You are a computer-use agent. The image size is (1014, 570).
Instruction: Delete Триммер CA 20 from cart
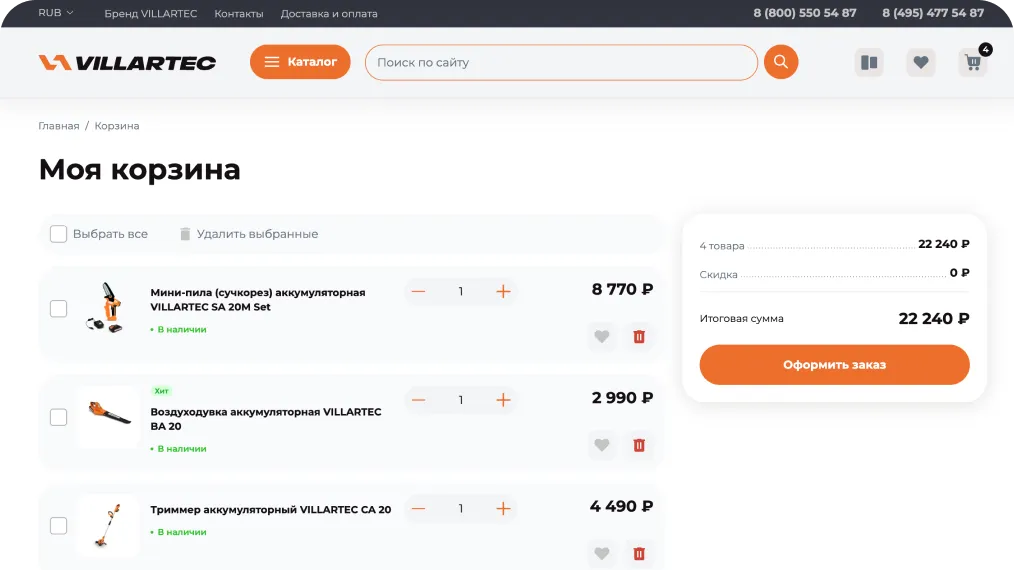point(639,554)
